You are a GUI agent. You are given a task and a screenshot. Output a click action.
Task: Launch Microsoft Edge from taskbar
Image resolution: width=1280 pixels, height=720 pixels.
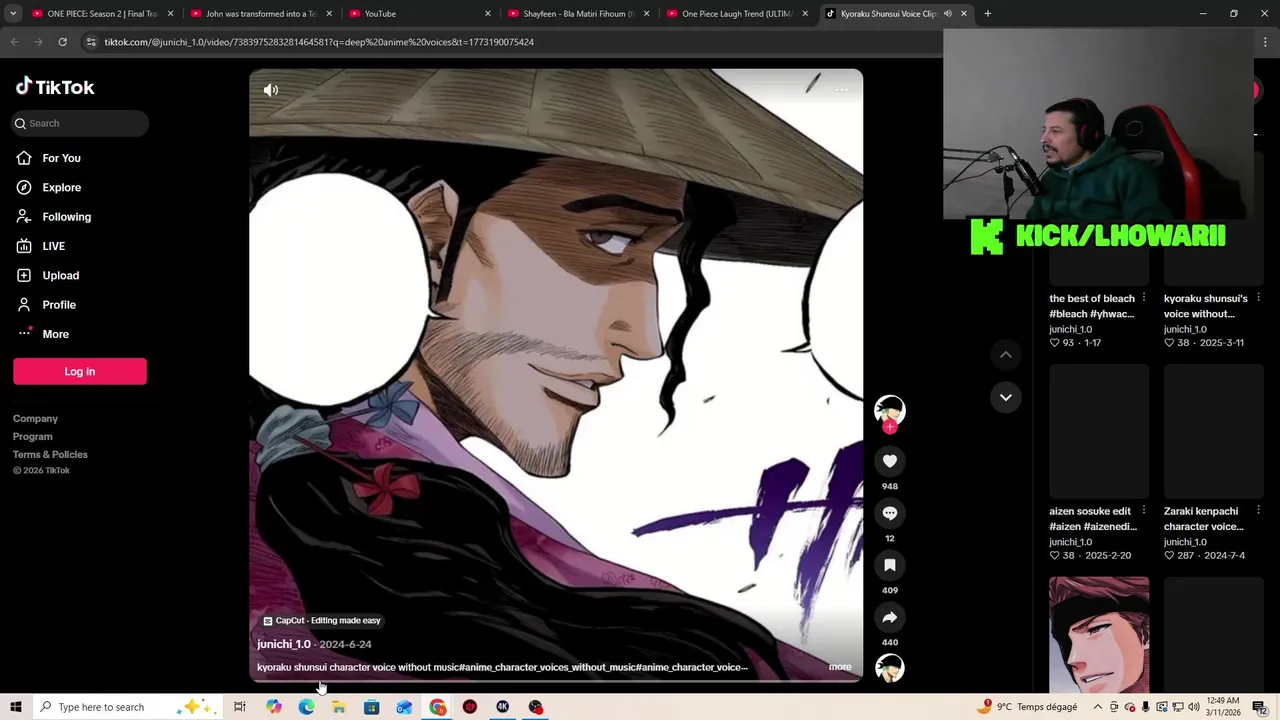click(x=306, y=707)
